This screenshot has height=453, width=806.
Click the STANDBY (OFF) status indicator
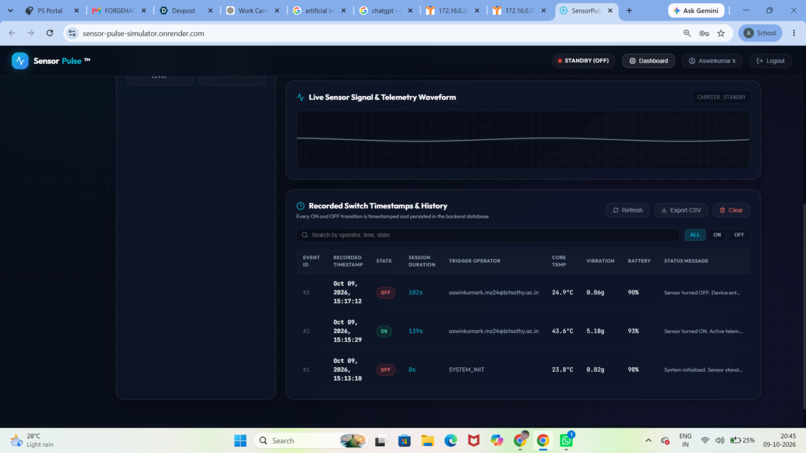[x=583, y=61]
